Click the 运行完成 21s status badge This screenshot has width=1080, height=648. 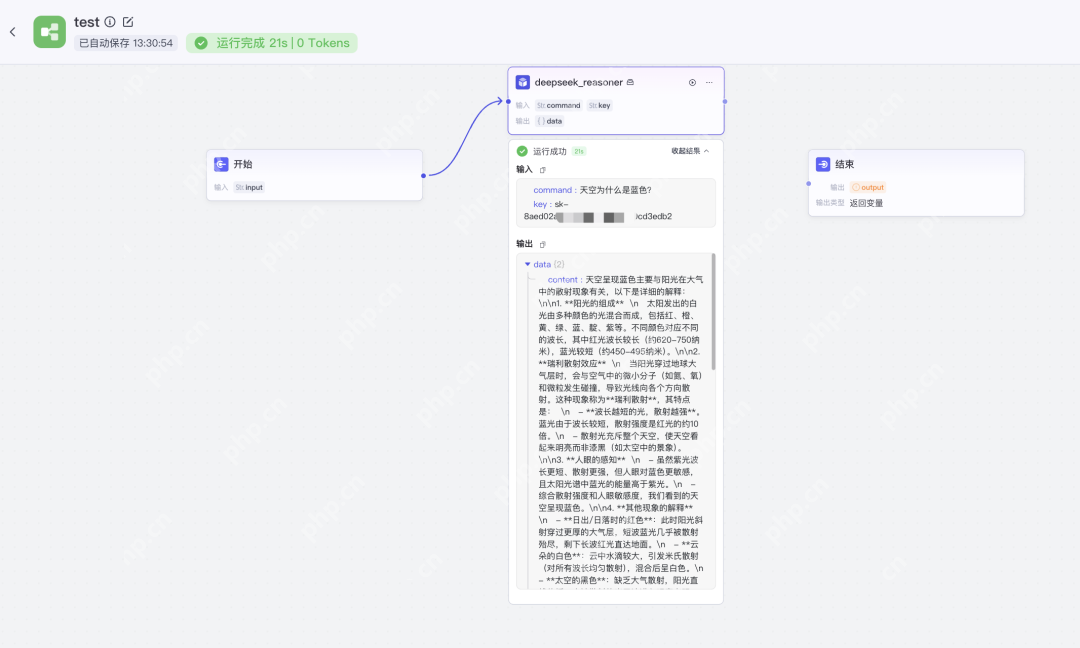(271, 43)
